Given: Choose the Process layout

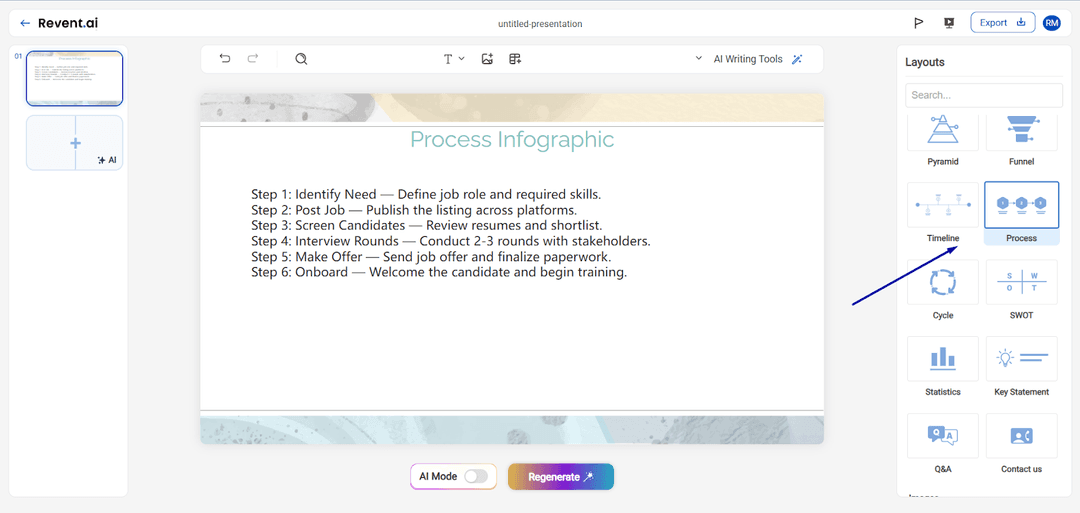Looking at the screenshot, I should (x=1021, y=212).
